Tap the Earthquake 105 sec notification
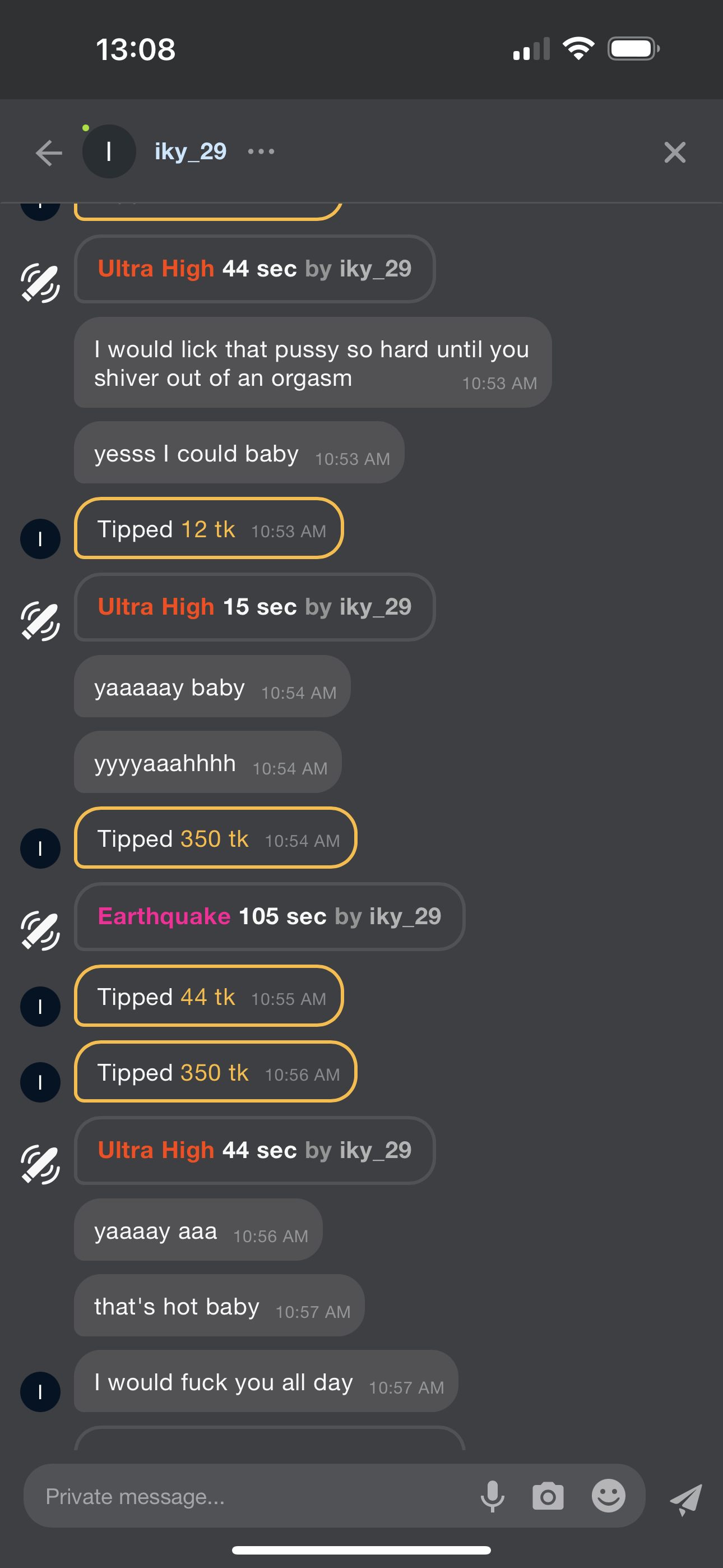 pos(269,917)
